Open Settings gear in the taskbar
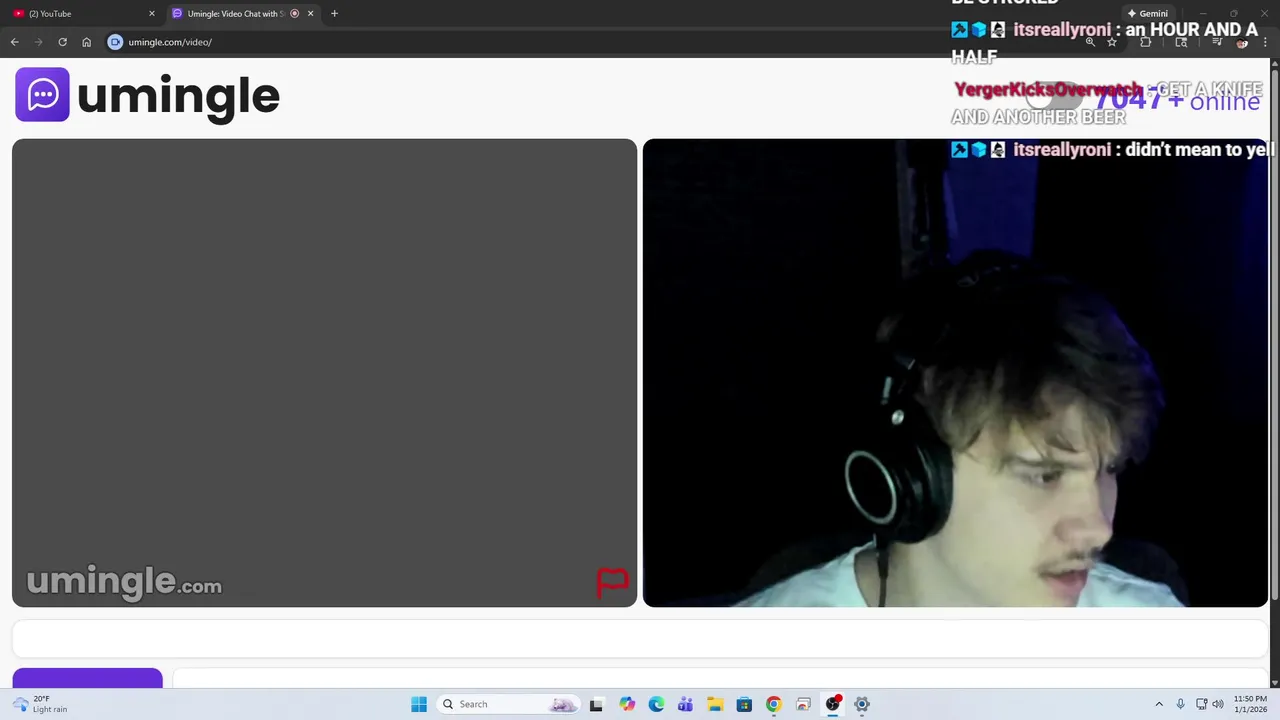 862,704
